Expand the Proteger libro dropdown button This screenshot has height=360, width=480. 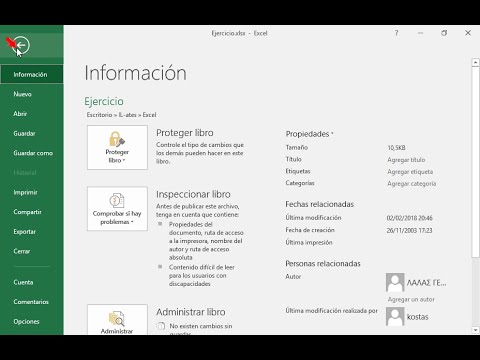pyautogui.click(x=117, y=147)
